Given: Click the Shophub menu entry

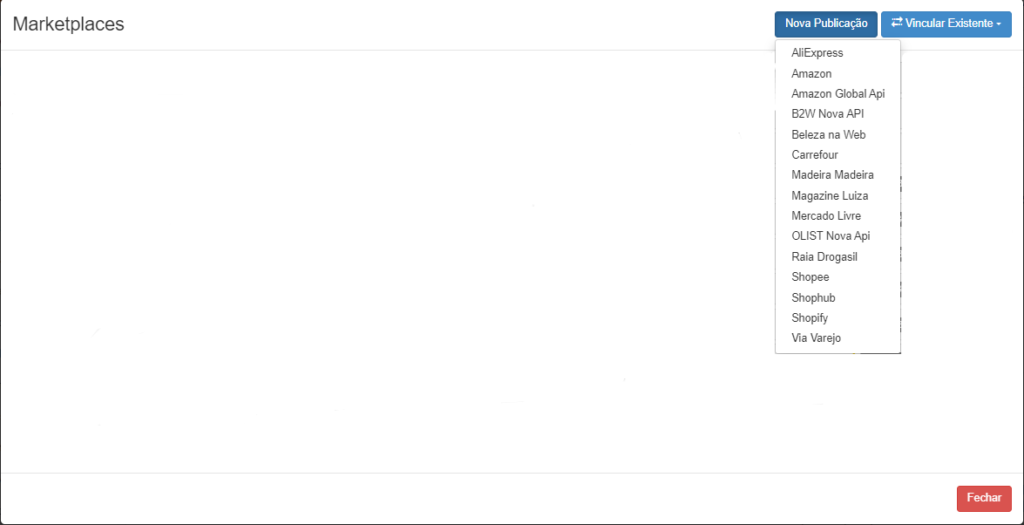Looking at the screenshot, I should (x=813, y=298).
